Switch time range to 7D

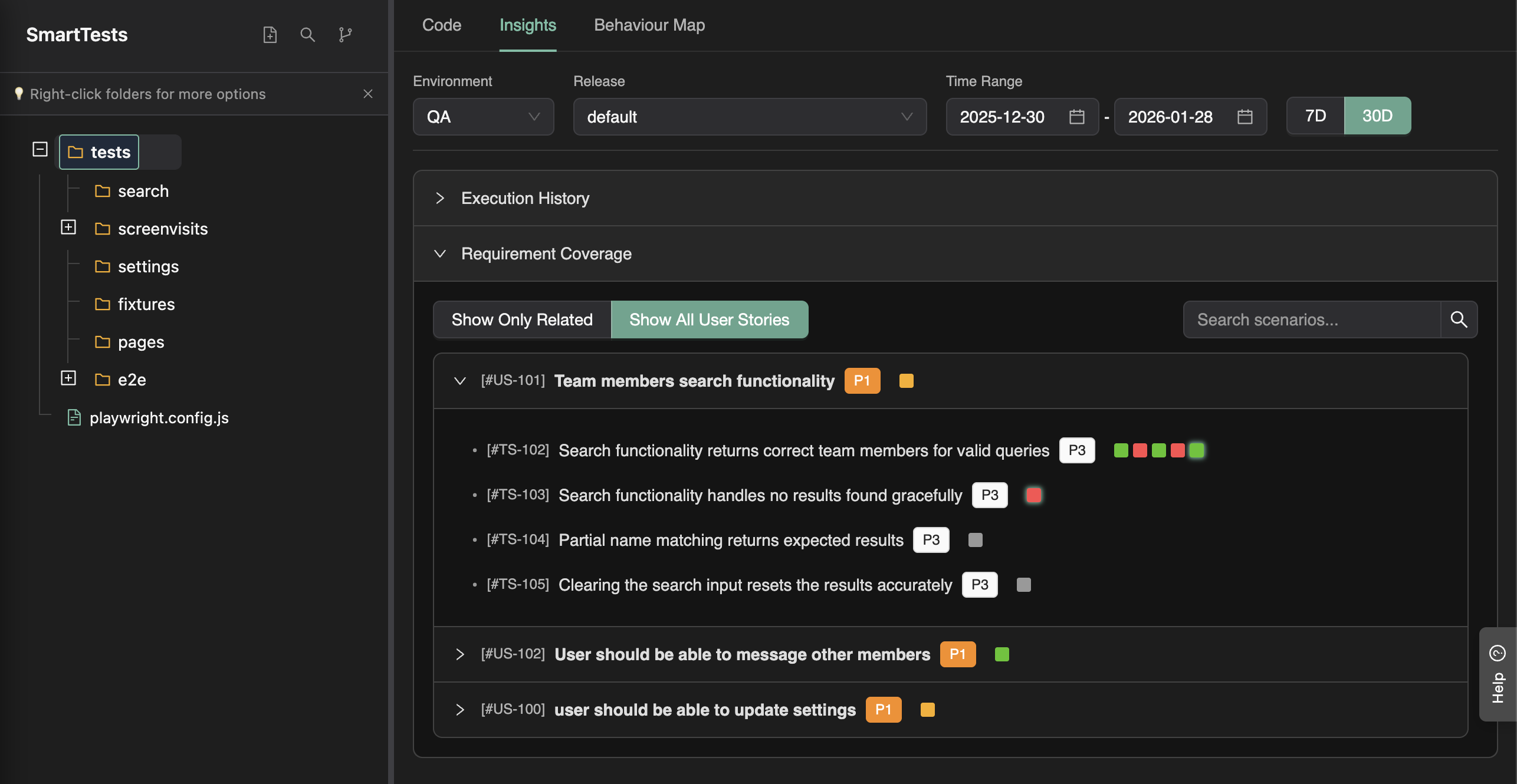point(1315,116)
